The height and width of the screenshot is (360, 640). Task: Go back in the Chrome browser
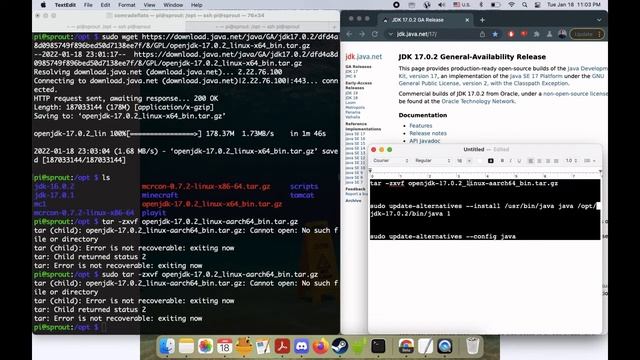(349, 34)
